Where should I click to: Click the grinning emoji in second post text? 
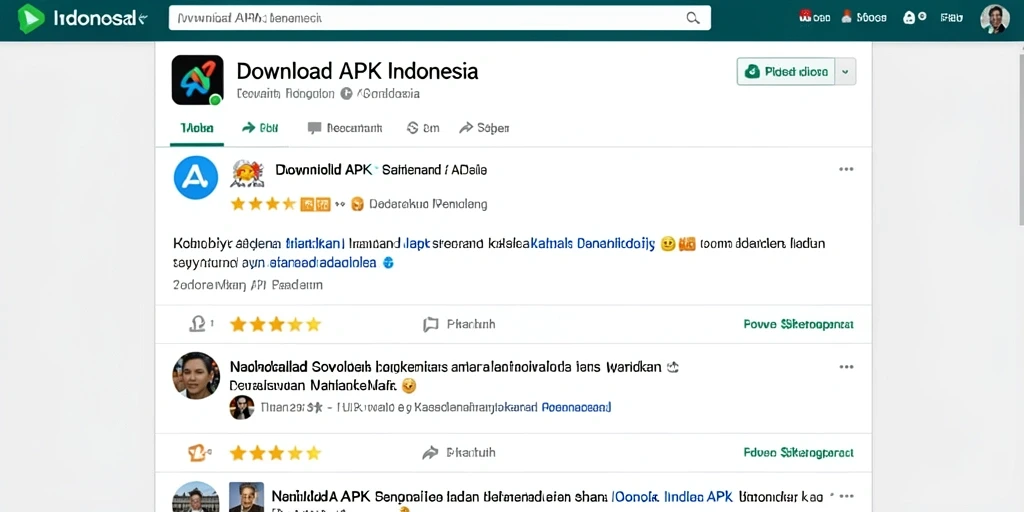[x=409, y=385]
